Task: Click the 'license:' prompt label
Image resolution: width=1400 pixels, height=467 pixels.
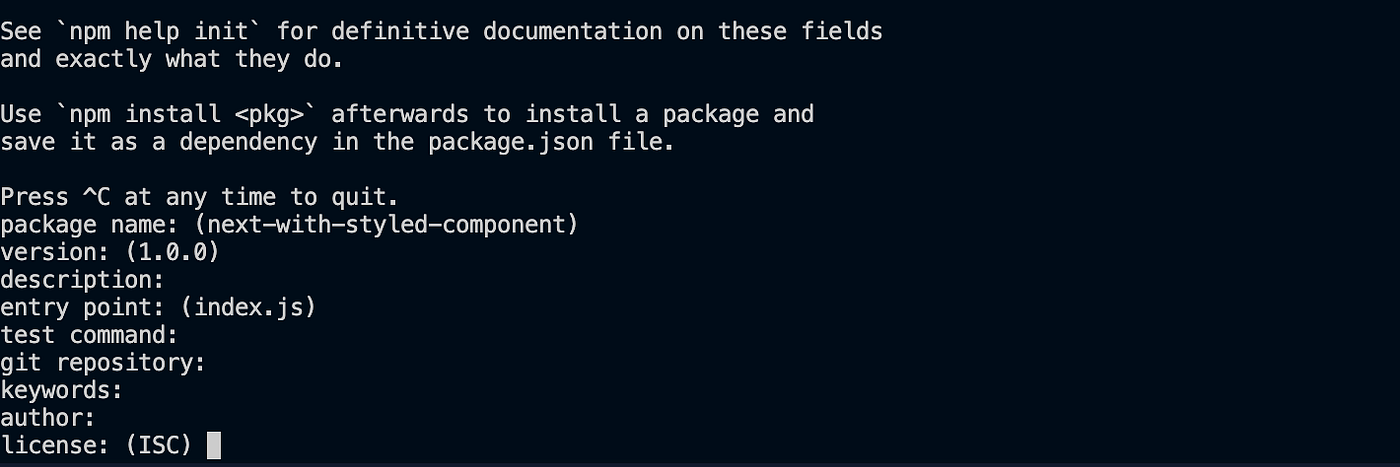Action: 55,444
